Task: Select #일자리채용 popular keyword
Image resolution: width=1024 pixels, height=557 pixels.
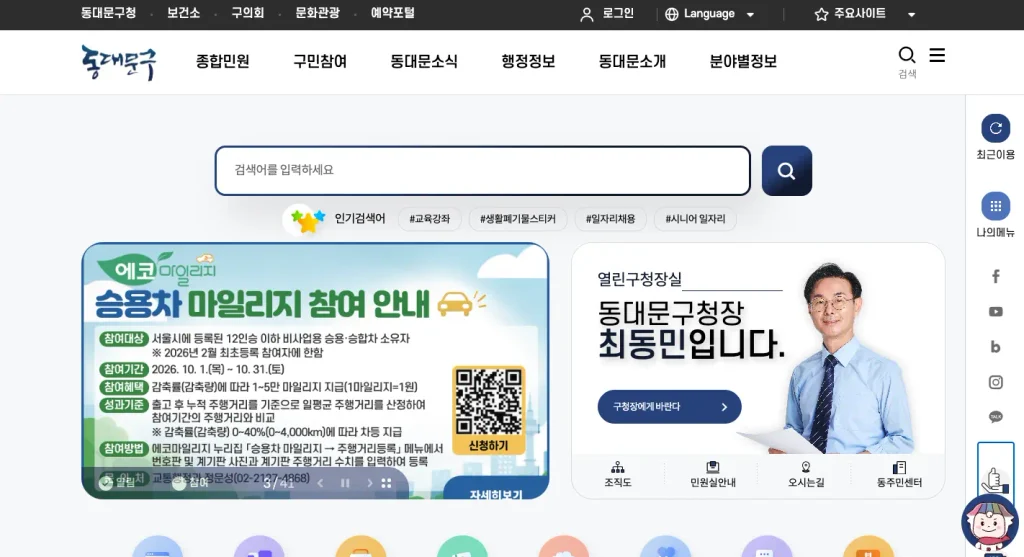Action: (611, 219)
